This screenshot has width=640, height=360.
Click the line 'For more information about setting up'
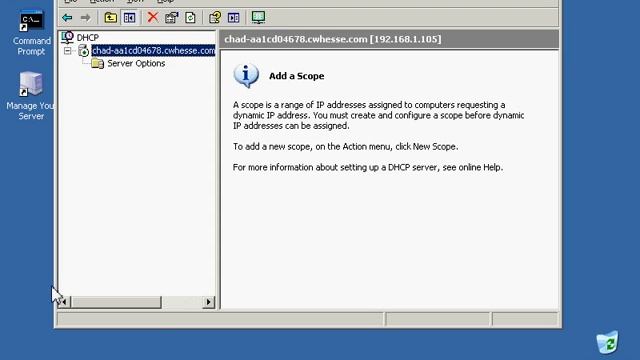click(368, 167)
